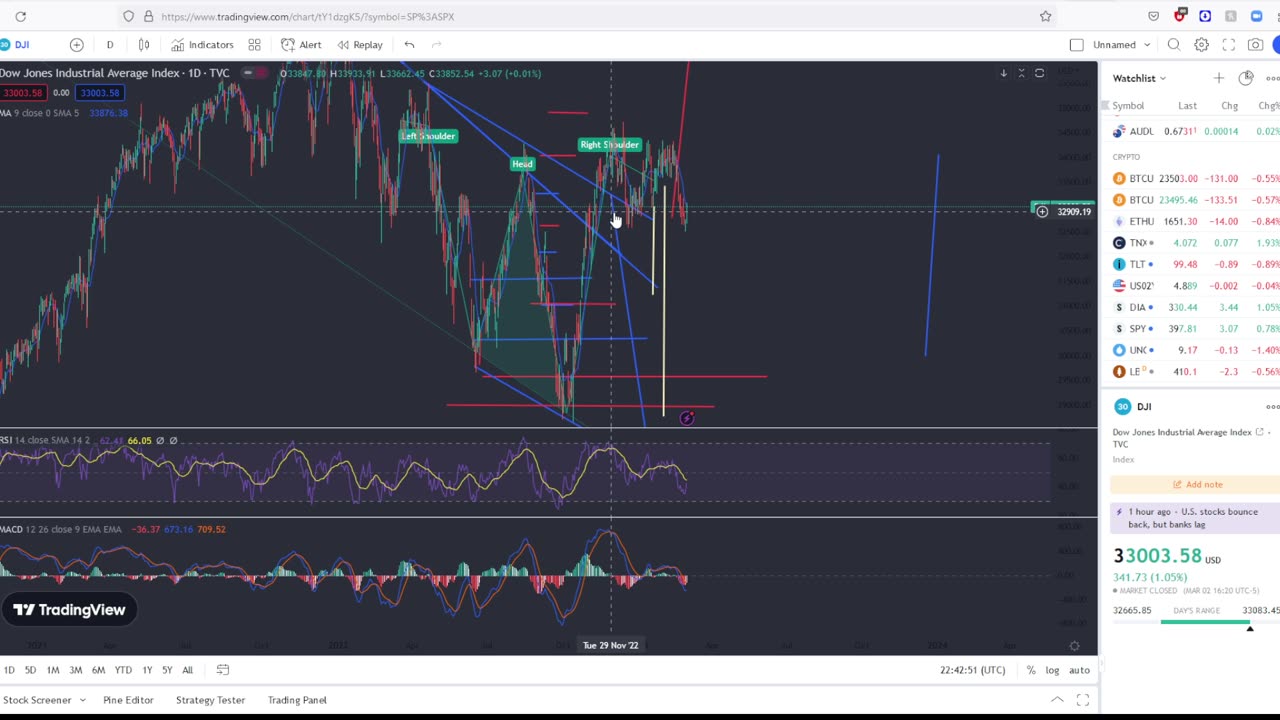Start bar Replay mode
Screen dimensions: 1280x720
[x=360, y=45]
